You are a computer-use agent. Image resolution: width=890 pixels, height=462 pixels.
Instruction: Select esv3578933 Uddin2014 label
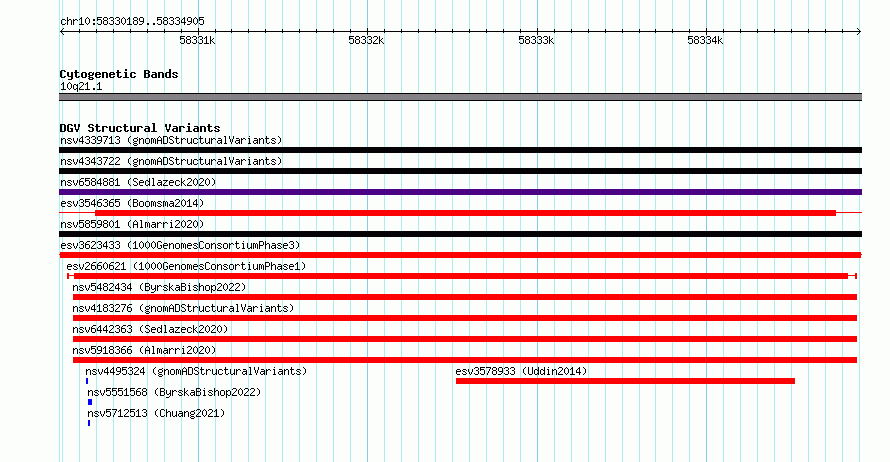click(521, 371)
